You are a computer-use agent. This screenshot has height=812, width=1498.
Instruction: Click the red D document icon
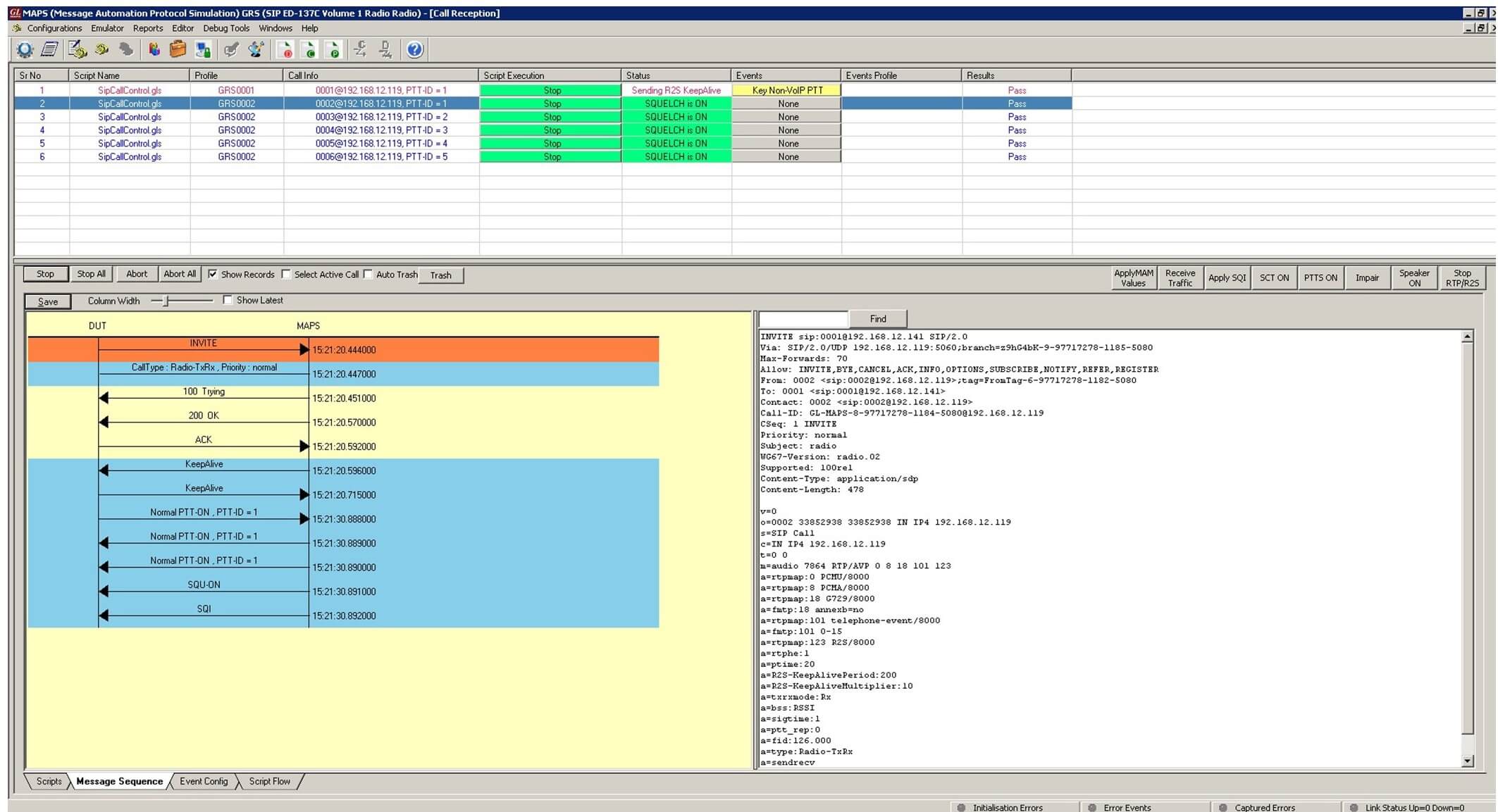[285, 49]
